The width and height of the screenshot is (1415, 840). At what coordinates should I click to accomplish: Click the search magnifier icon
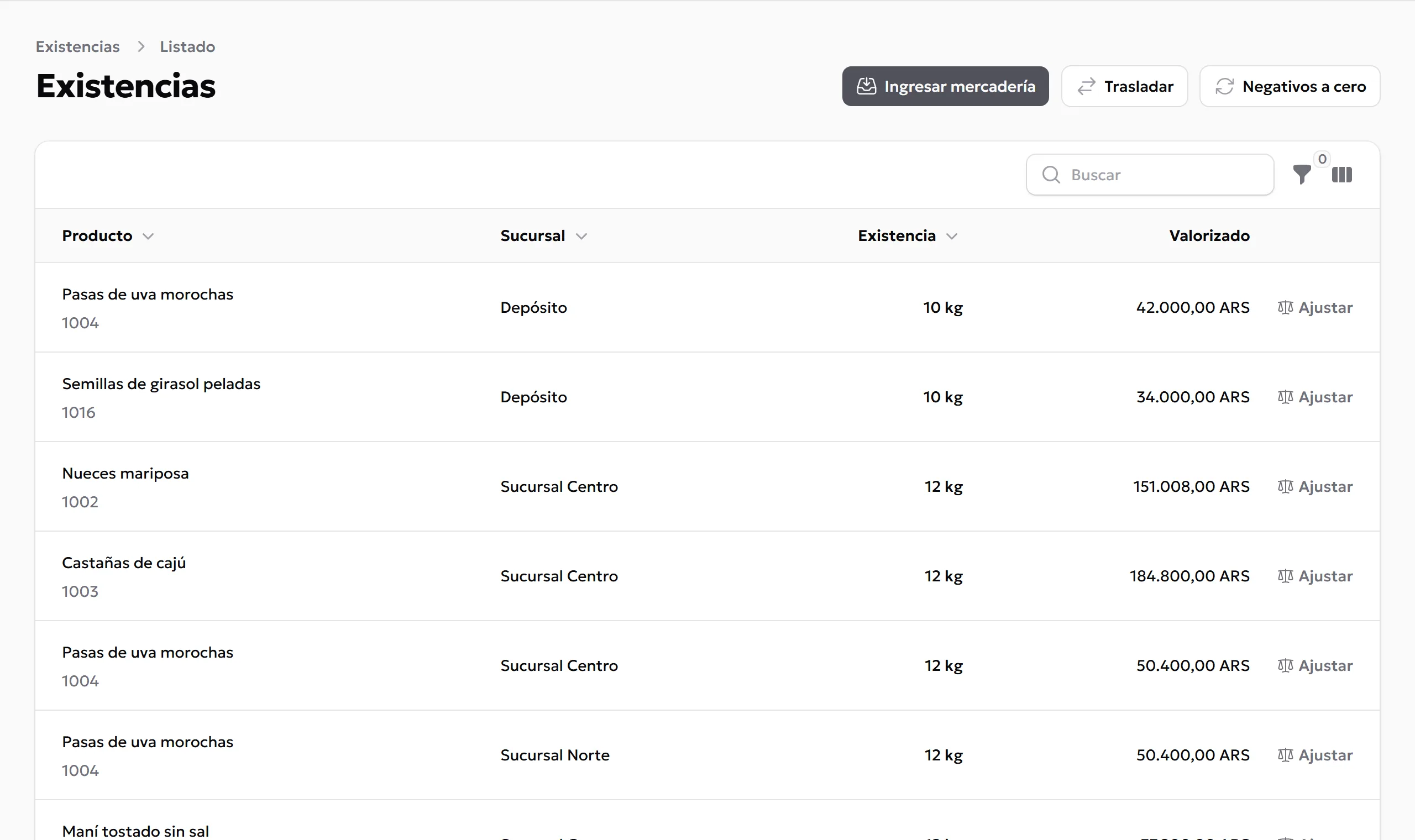coord(1051,174)
